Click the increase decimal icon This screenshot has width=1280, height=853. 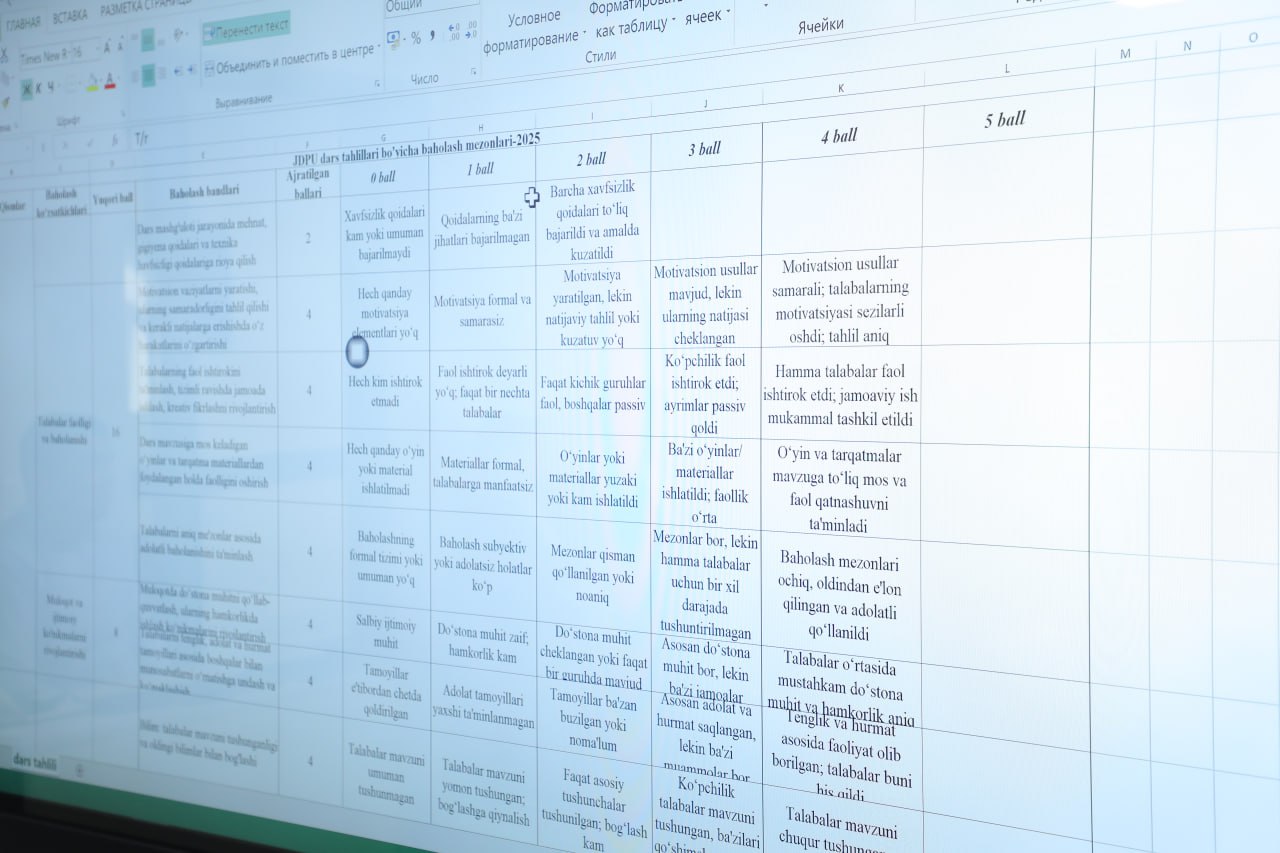[x=454, y=32]
